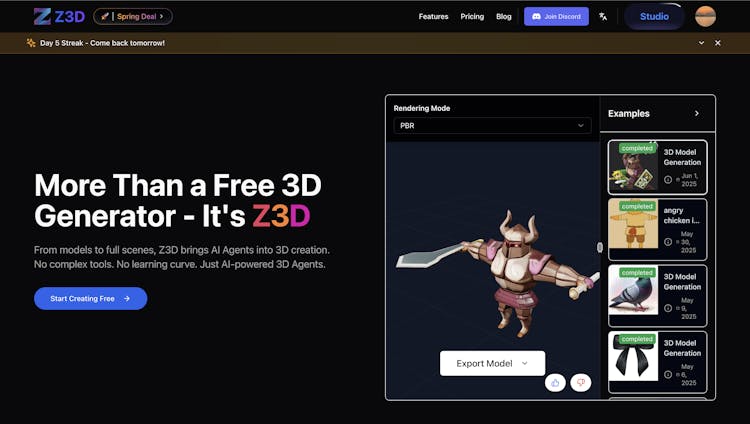Click the Examples heading text
The width and height of the screenshot is (750, 424).
click(629, 113)
